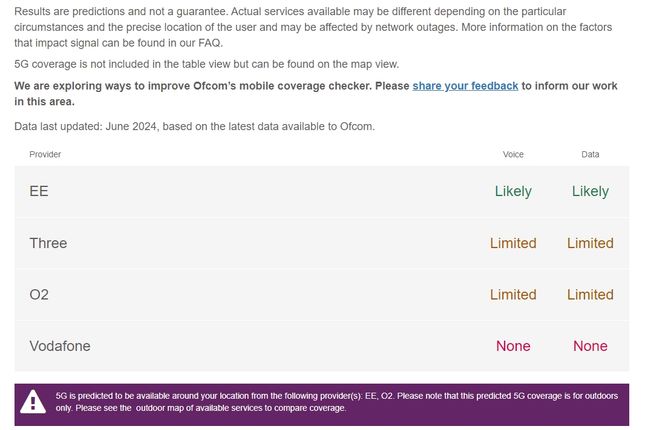
Task: Open the share your feedback link
Action: coord(465,86)
